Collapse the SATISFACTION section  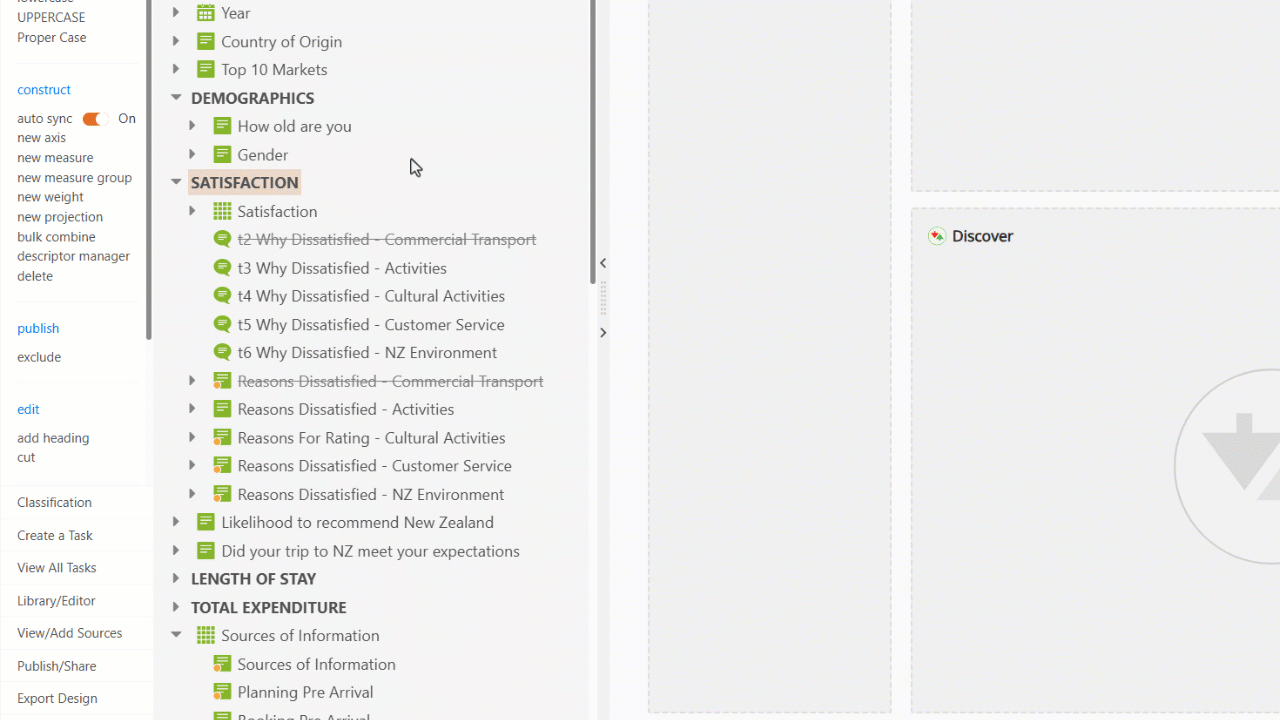pos(176,182)
